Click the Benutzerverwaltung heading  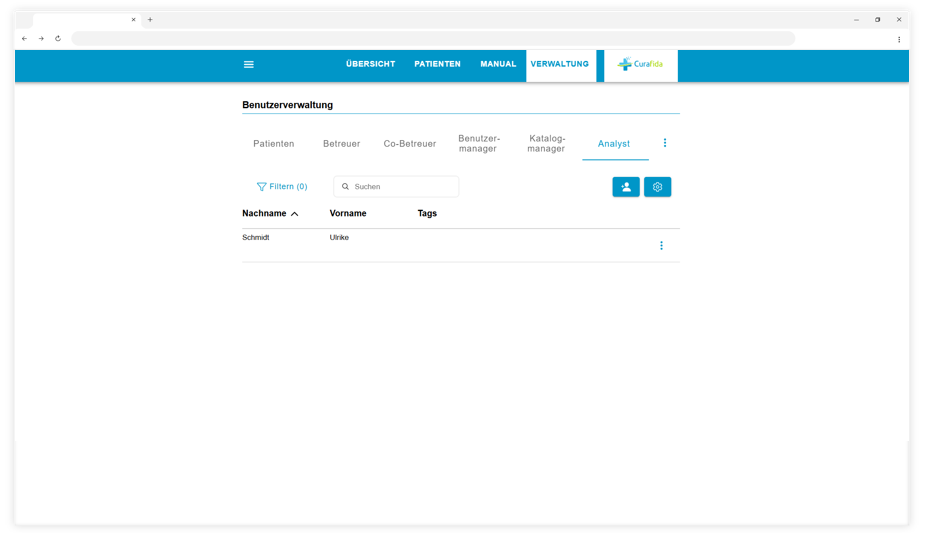coord(288,105)
